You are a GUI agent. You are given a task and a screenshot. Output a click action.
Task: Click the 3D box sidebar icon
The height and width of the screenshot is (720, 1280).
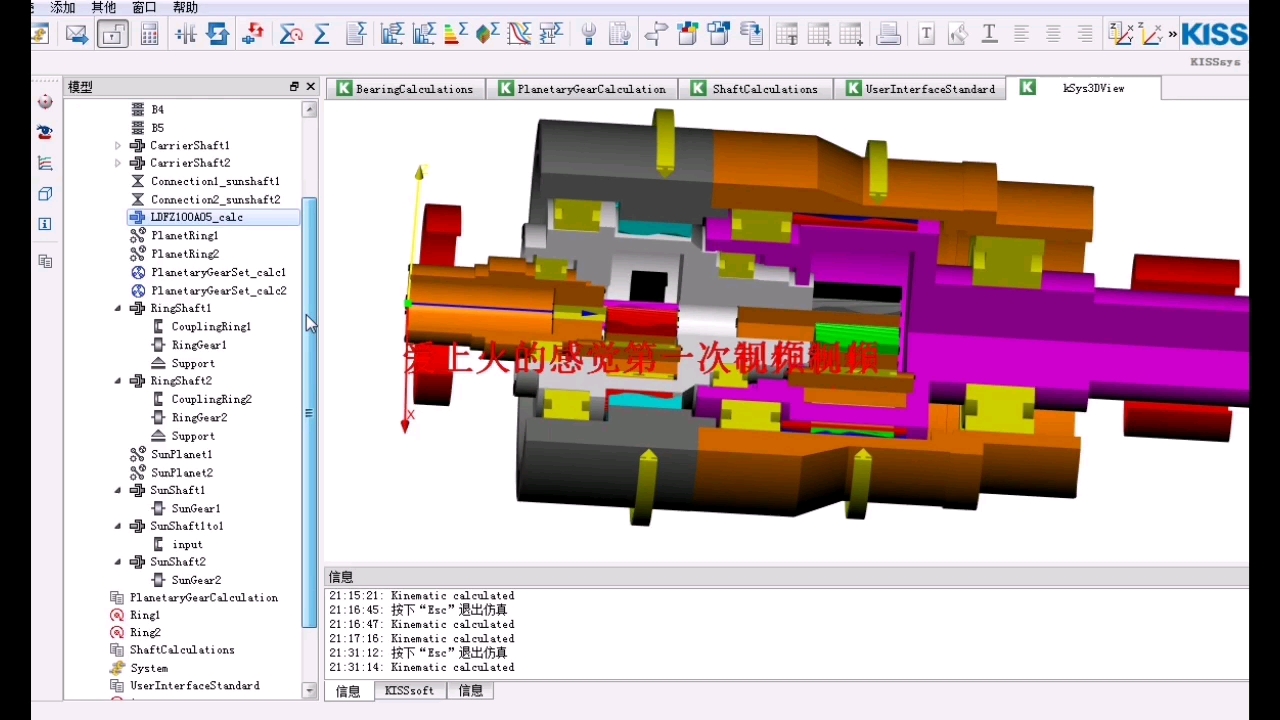tap(45, 194)
